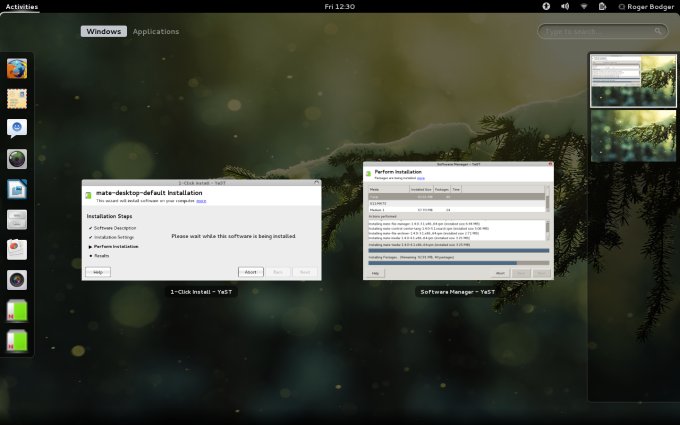Click the Installed Size column header

[x=421, y=189]
